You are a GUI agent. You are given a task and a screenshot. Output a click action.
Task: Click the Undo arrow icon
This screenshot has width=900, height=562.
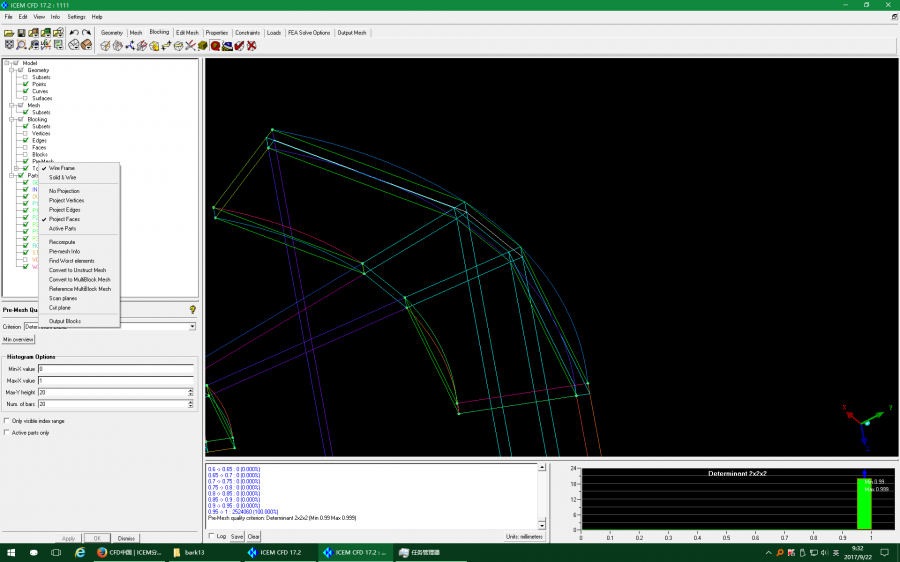point(74,33)
